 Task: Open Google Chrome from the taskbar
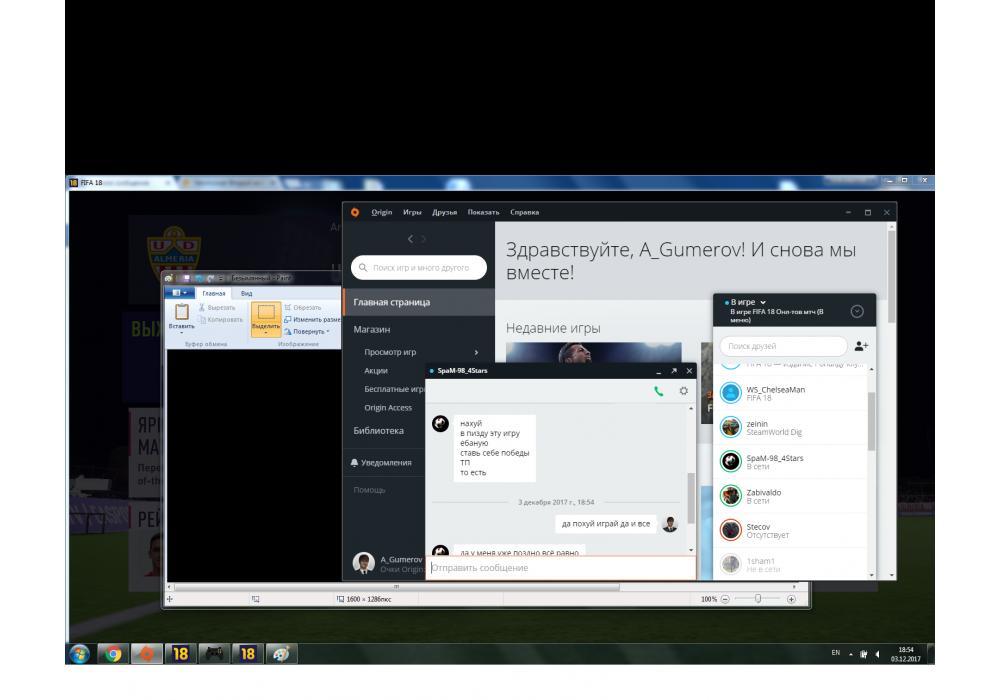[x=113, y=654]
